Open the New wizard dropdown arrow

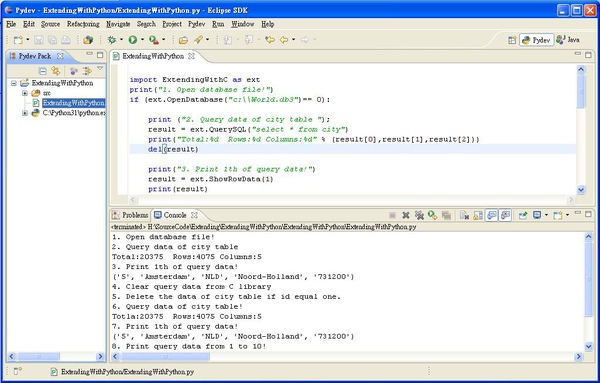(27, 39)
